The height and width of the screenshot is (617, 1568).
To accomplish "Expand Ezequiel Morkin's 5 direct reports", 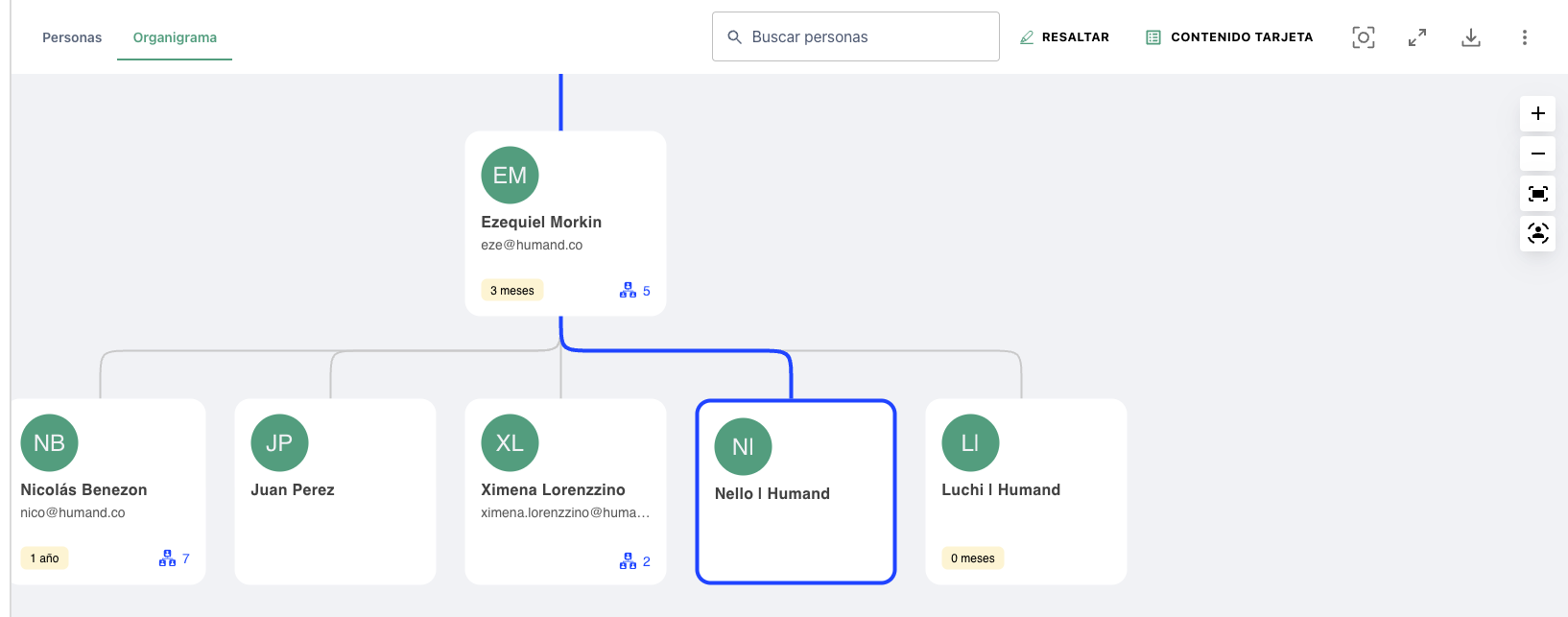I will [x=635, y=291].
